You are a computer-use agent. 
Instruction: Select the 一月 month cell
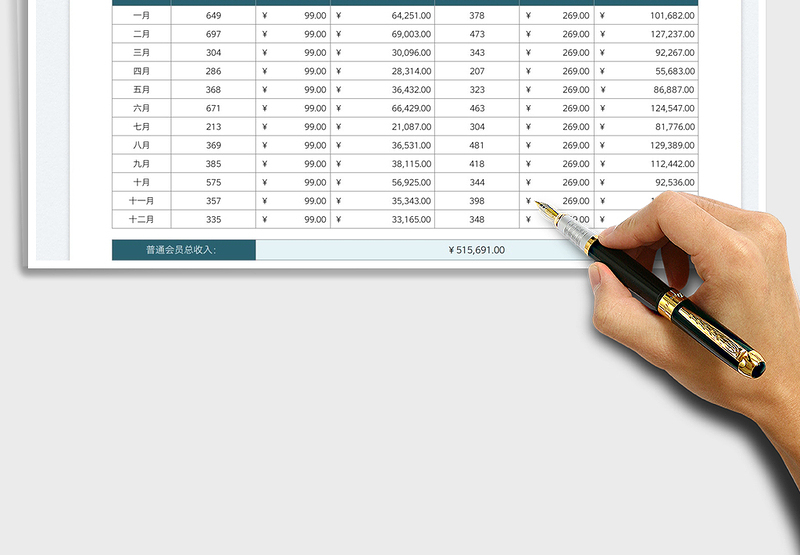(x=141, y=16)
